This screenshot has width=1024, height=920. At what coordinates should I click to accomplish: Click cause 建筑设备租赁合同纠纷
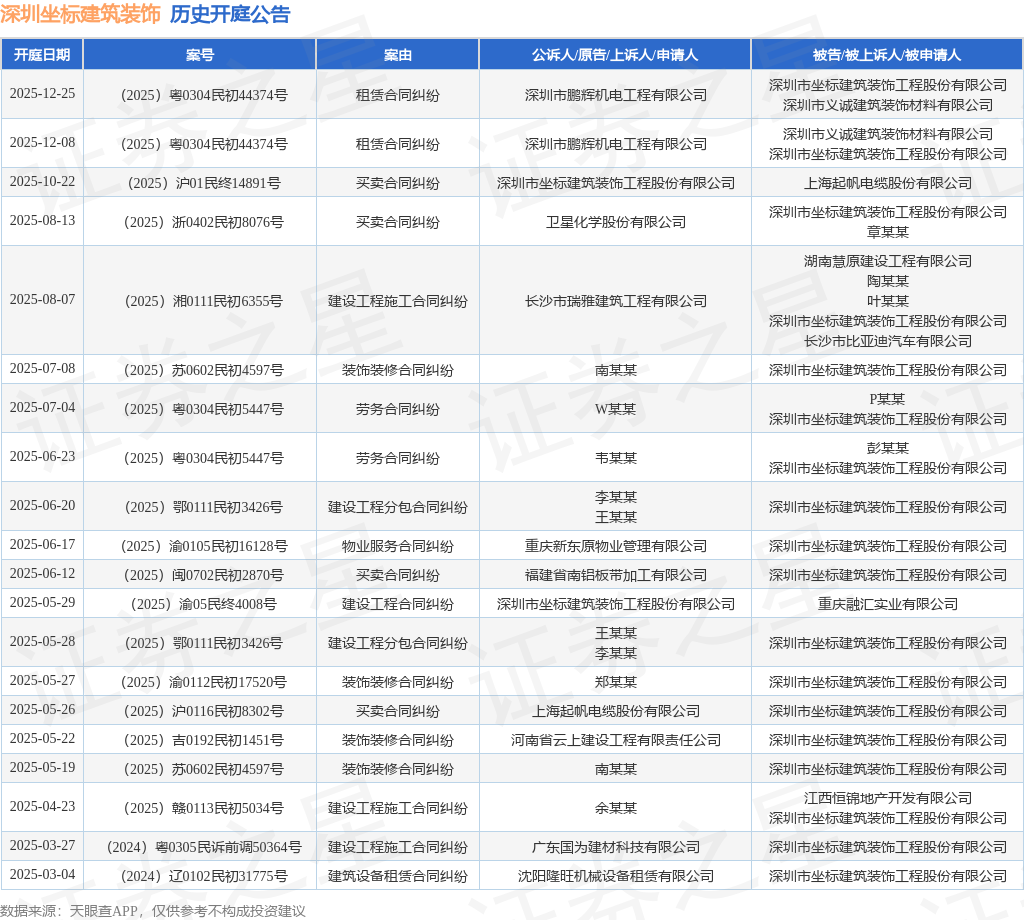point(398,876)
